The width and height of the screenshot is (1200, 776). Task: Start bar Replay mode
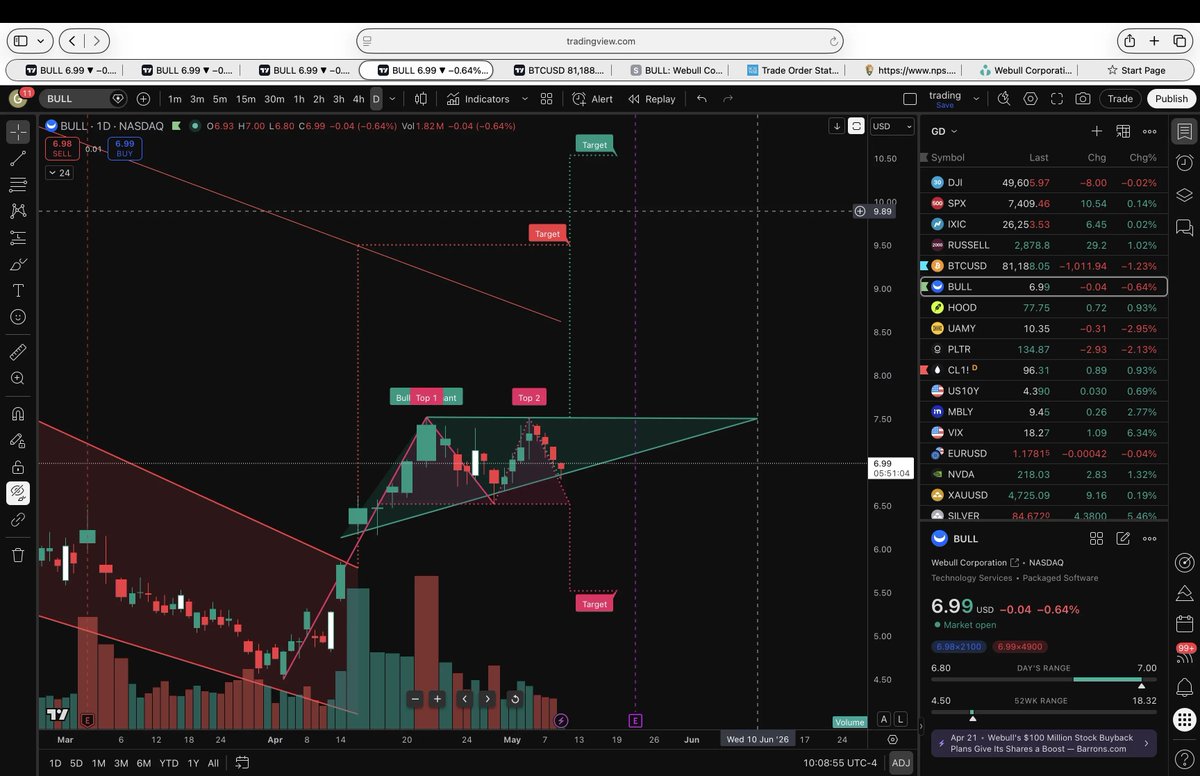coord(651,99)
